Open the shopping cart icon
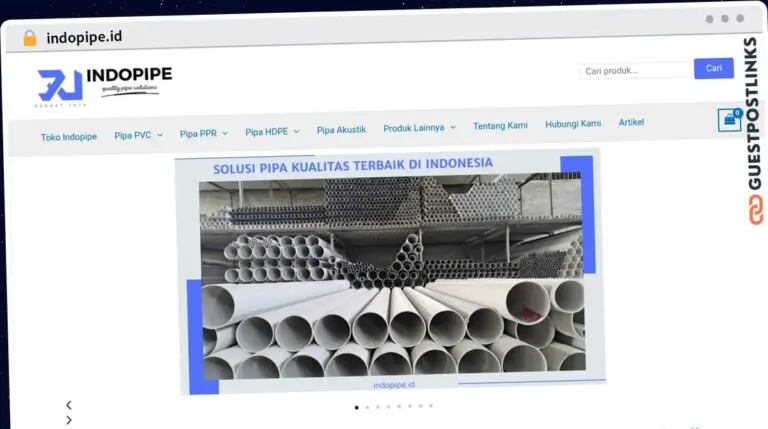 tap(729, 119)
